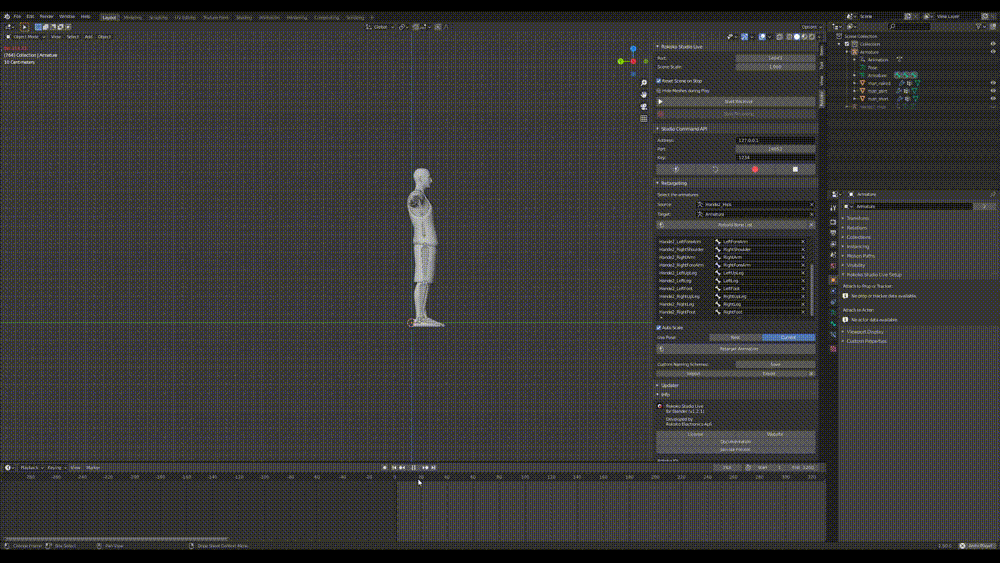Open the timeline Marker menu
The height and width of the screenshot is (563, 1000).
point(93,468)
